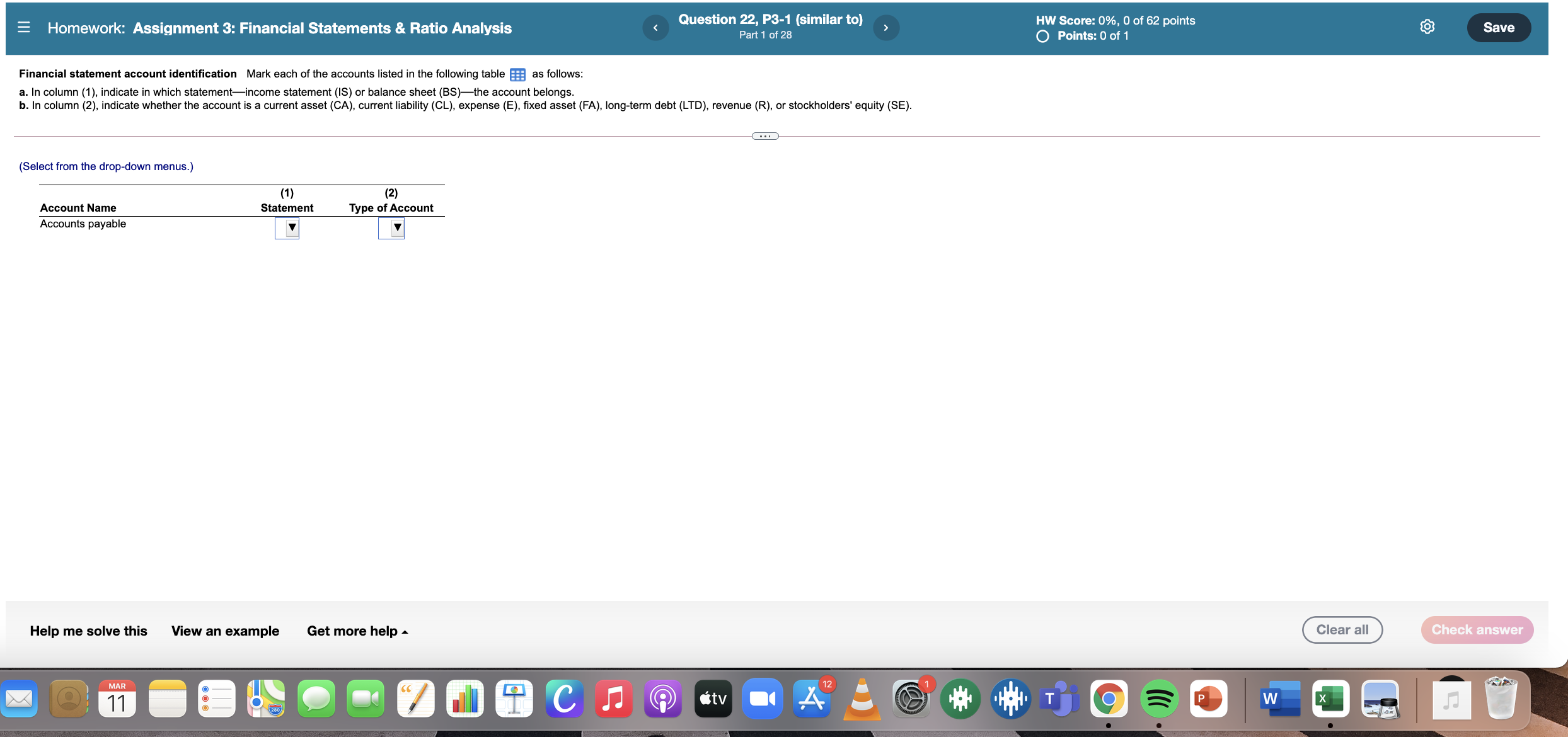Navigate to the previous question part
Image resolution: width=1568 pixels, height=737 pixels.
pos(655,27)
